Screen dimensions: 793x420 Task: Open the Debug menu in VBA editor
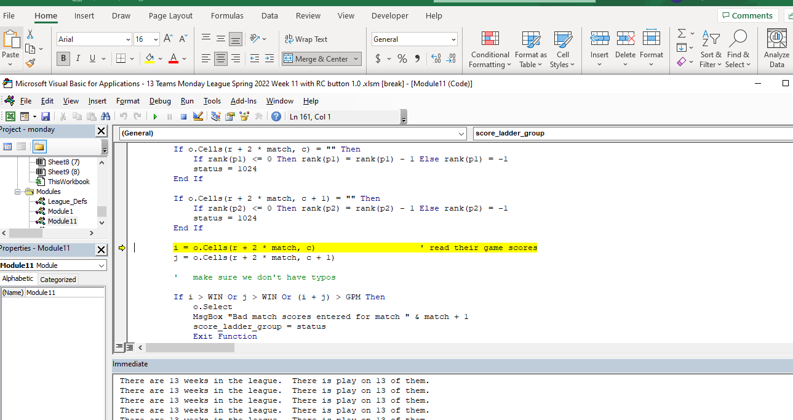(160, 101)
